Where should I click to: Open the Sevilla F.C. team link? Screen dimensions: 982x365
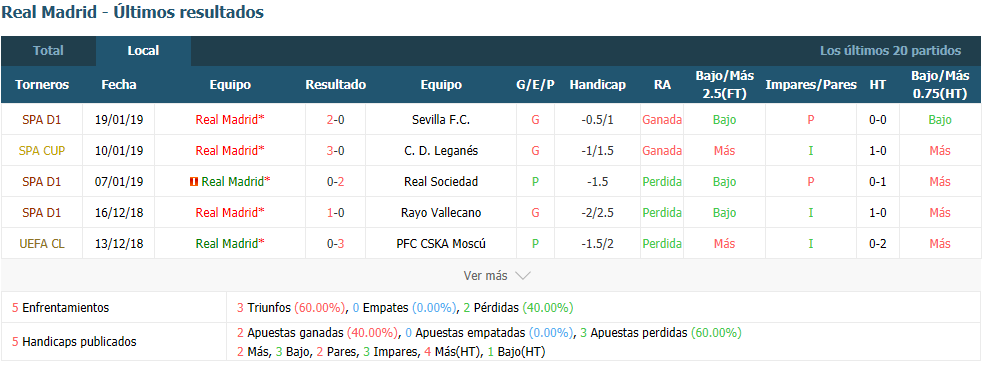[x=441, y=120]
